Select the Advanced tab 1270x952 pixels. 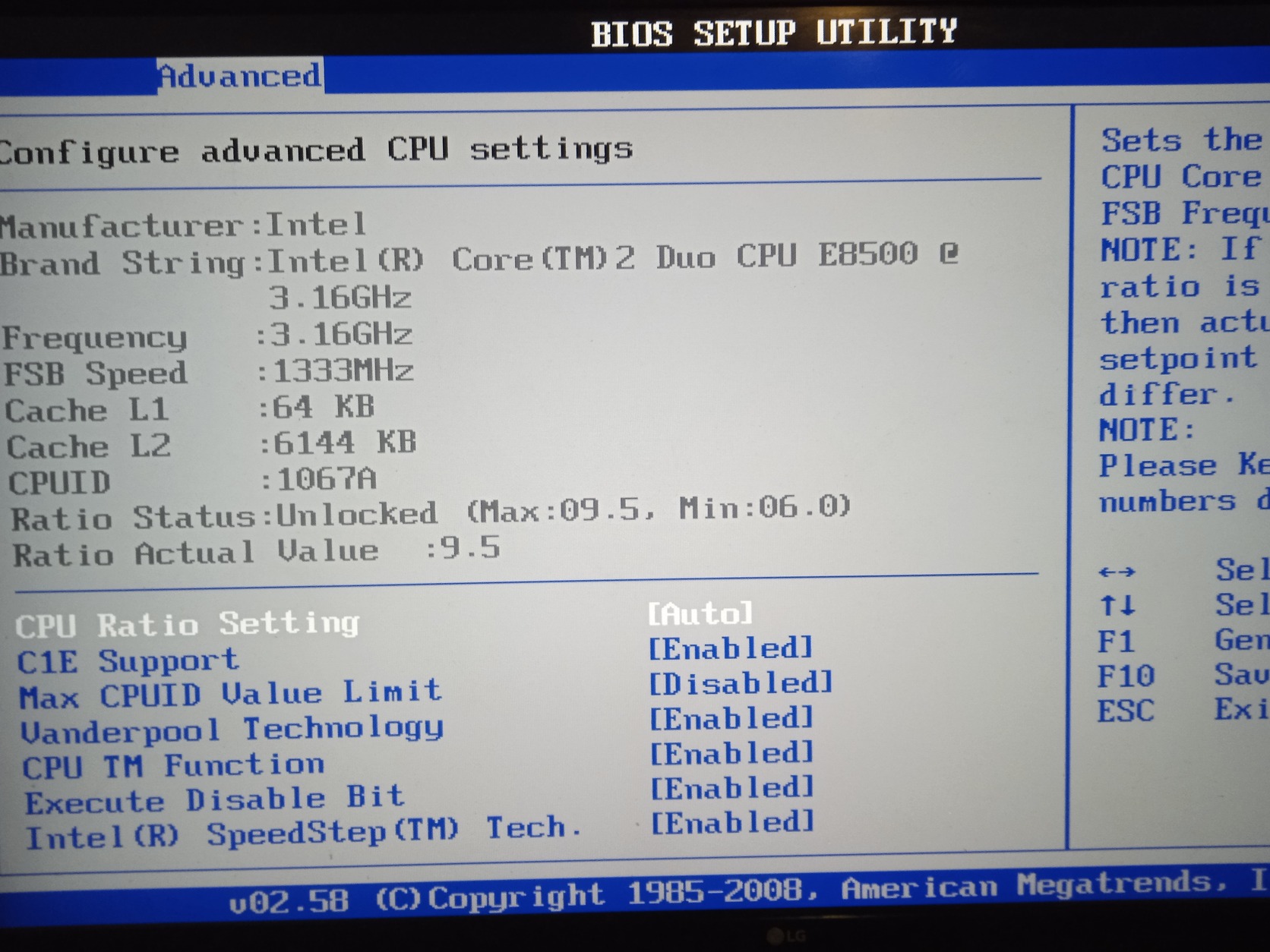240,76
